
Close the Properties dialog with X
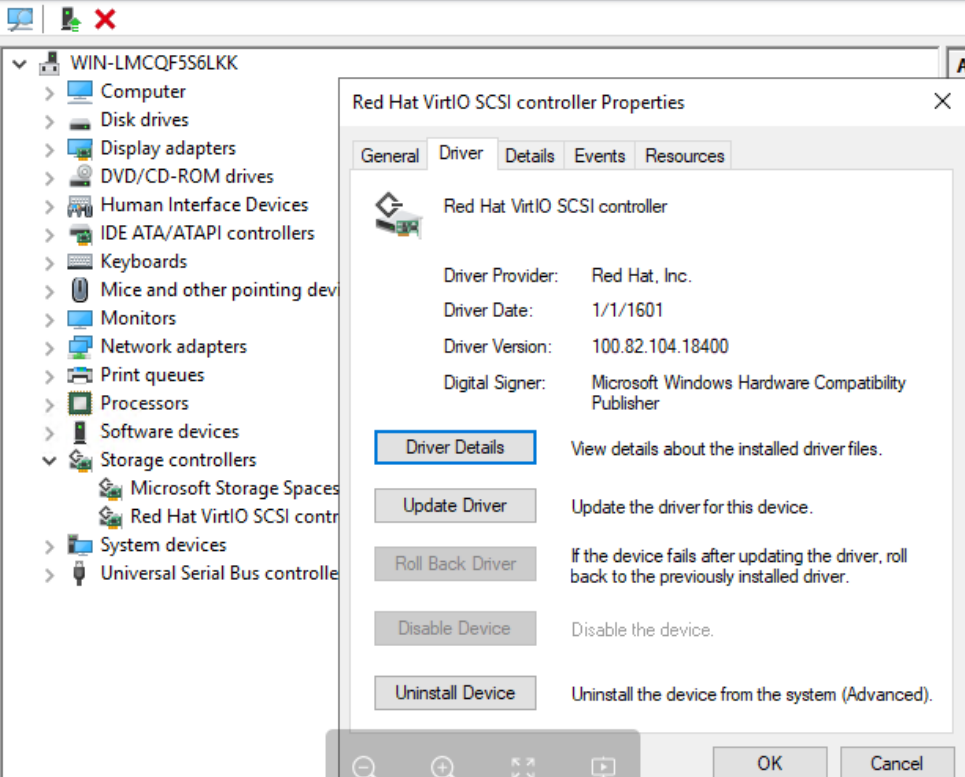click(942, 102)
